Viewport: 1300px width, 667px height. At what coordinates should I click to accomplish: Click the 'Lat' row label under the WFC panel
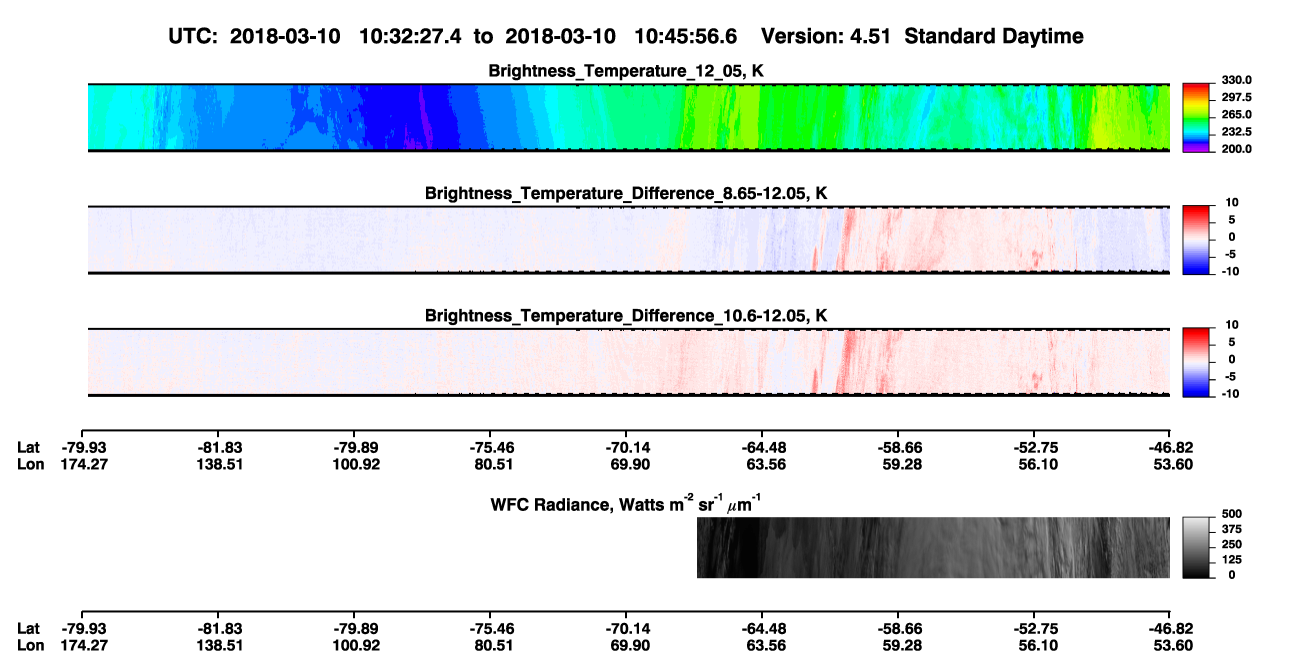coord(29,629)
